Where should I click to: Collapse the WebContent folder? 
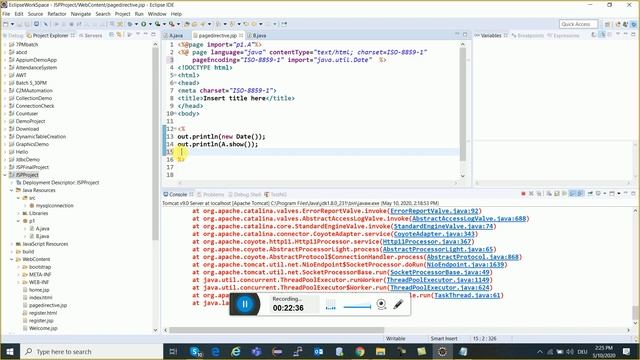[x=11, y=259]
